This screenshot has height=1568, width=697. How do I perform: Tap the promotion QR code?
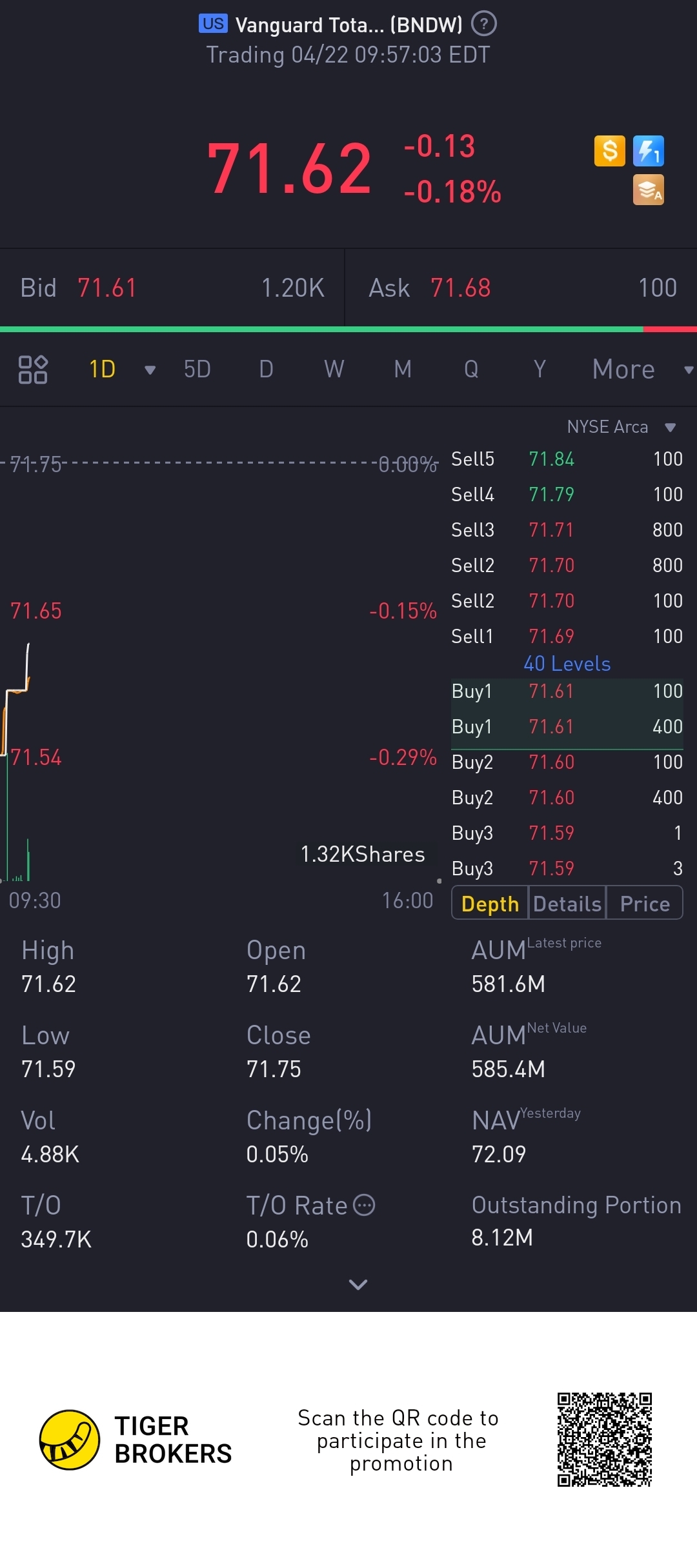(x=605, y=1440)
